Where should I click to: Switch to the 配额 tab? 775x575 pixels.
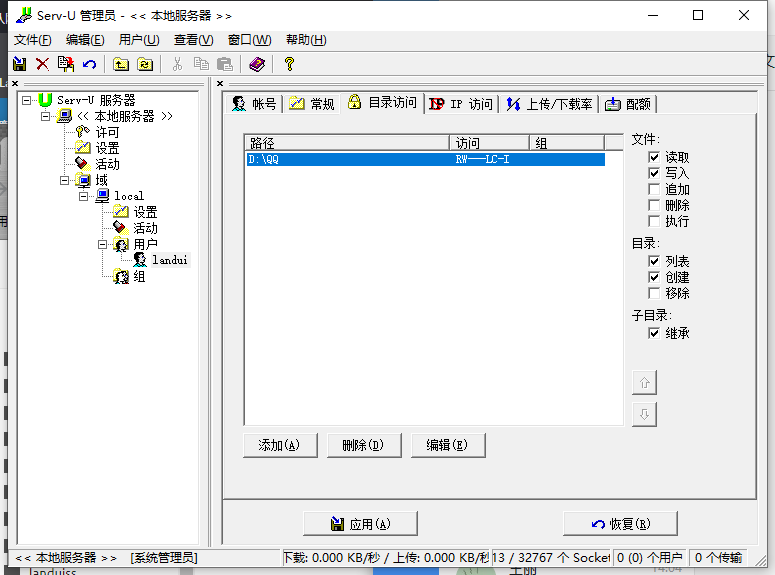coord(628,104)
